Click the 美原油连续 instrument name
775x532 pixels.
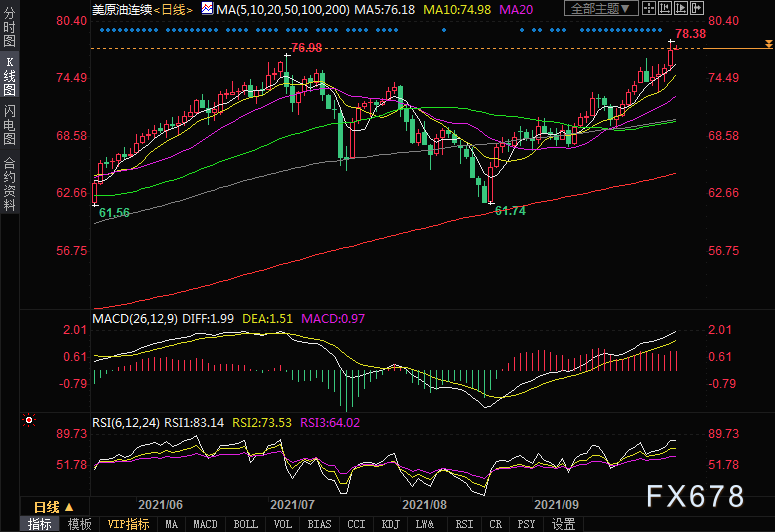pos(122,9)
